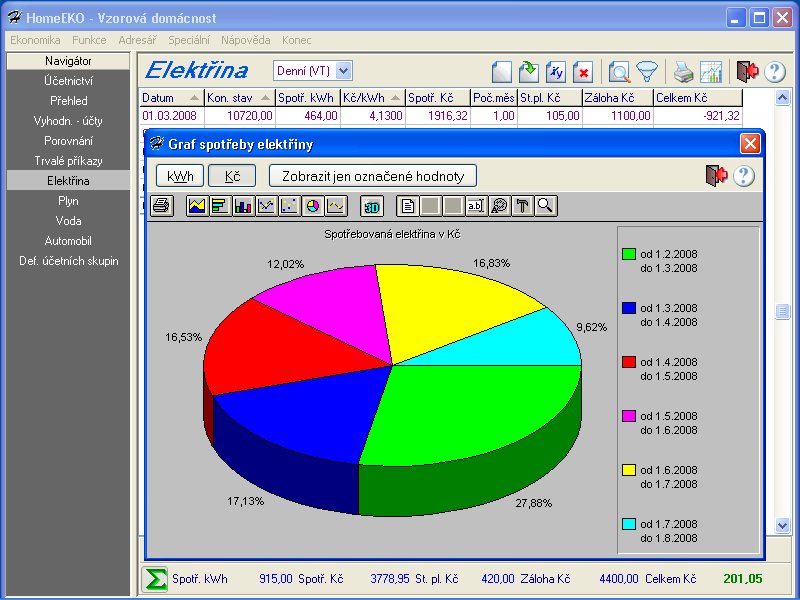This screenshot has width=800, height=600.
Task: Show chart values in Kč
Action: pos(232,176)
